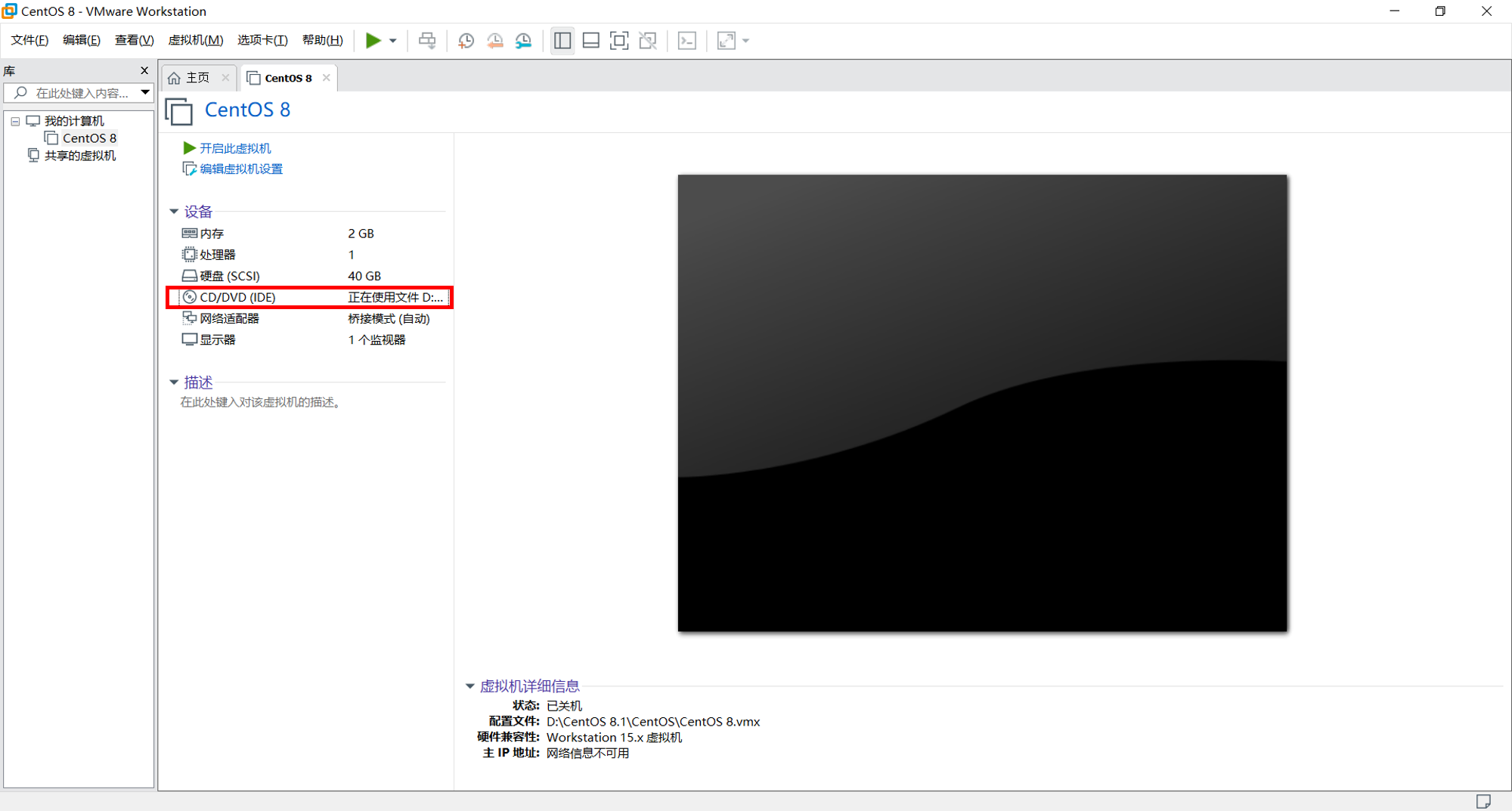This screenshot has width=1512, height=811.
Task: Click the memory chip icon beside 内存
Action: click(x=190, y=233)
